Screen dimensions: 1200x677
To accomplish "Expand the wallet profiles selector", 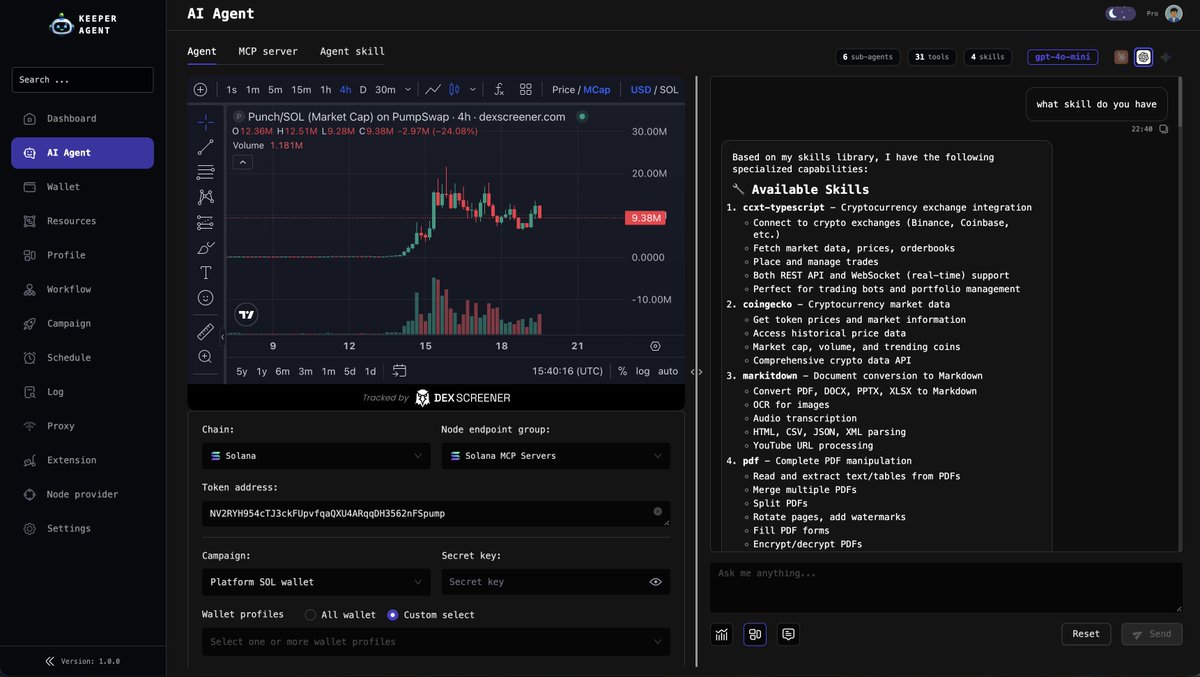I will point(436,642).
